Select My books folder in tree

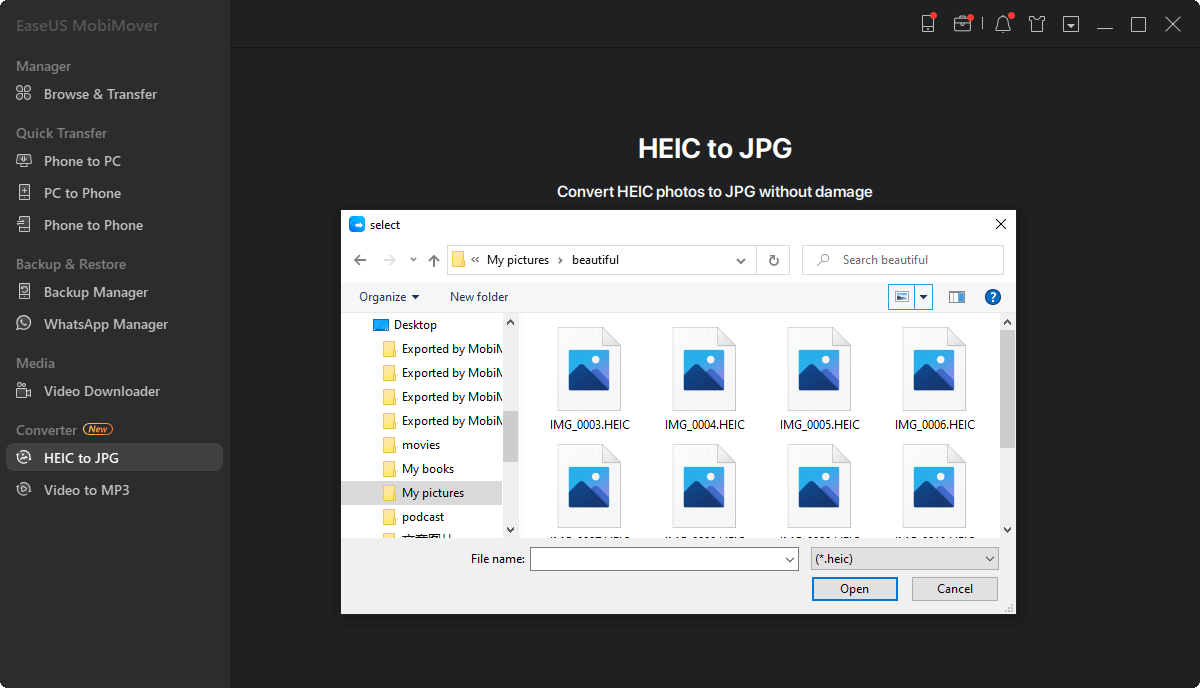tap(428, 469)
